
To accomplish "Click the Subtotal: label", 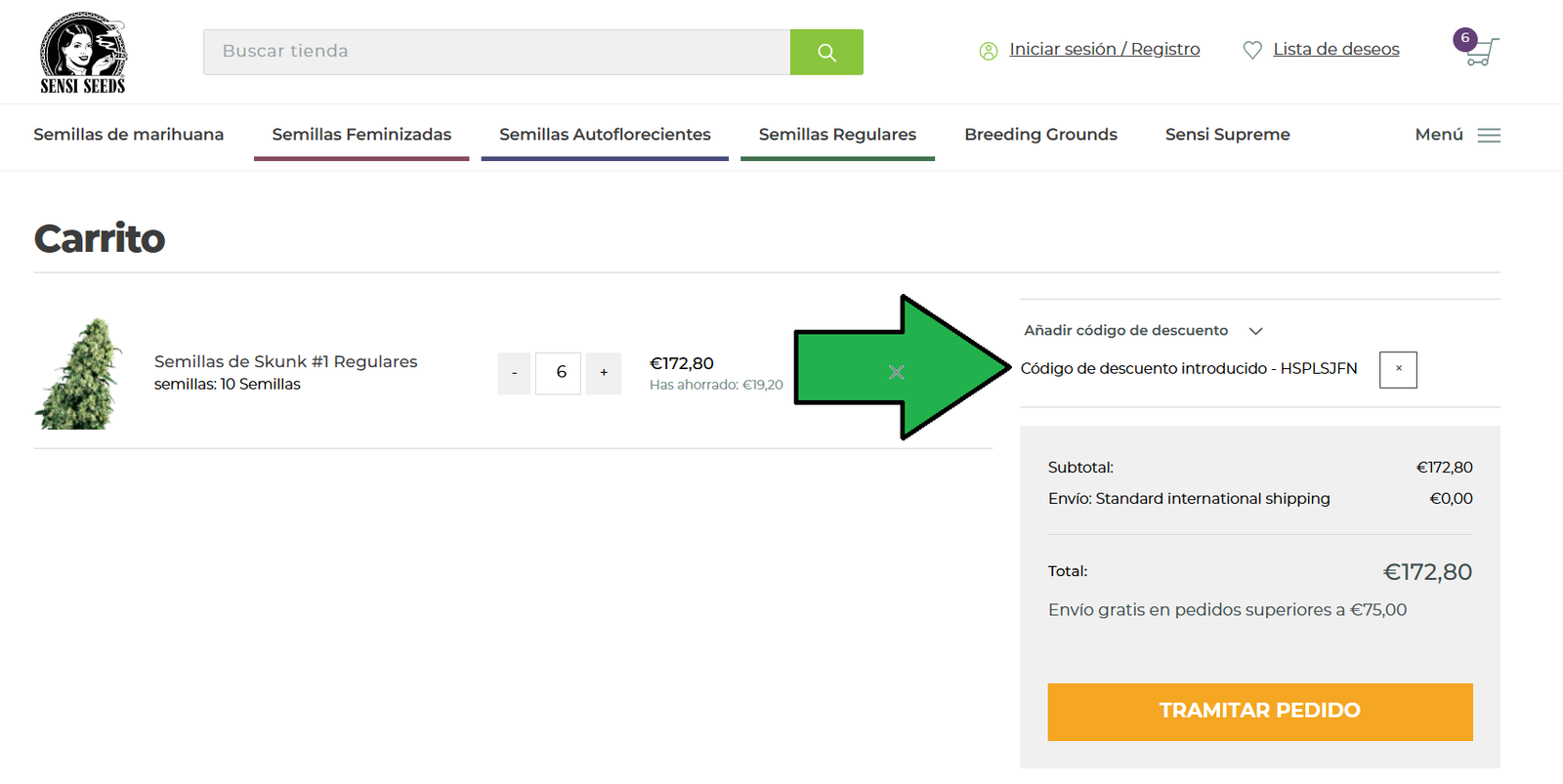I will pos(1080,467).
